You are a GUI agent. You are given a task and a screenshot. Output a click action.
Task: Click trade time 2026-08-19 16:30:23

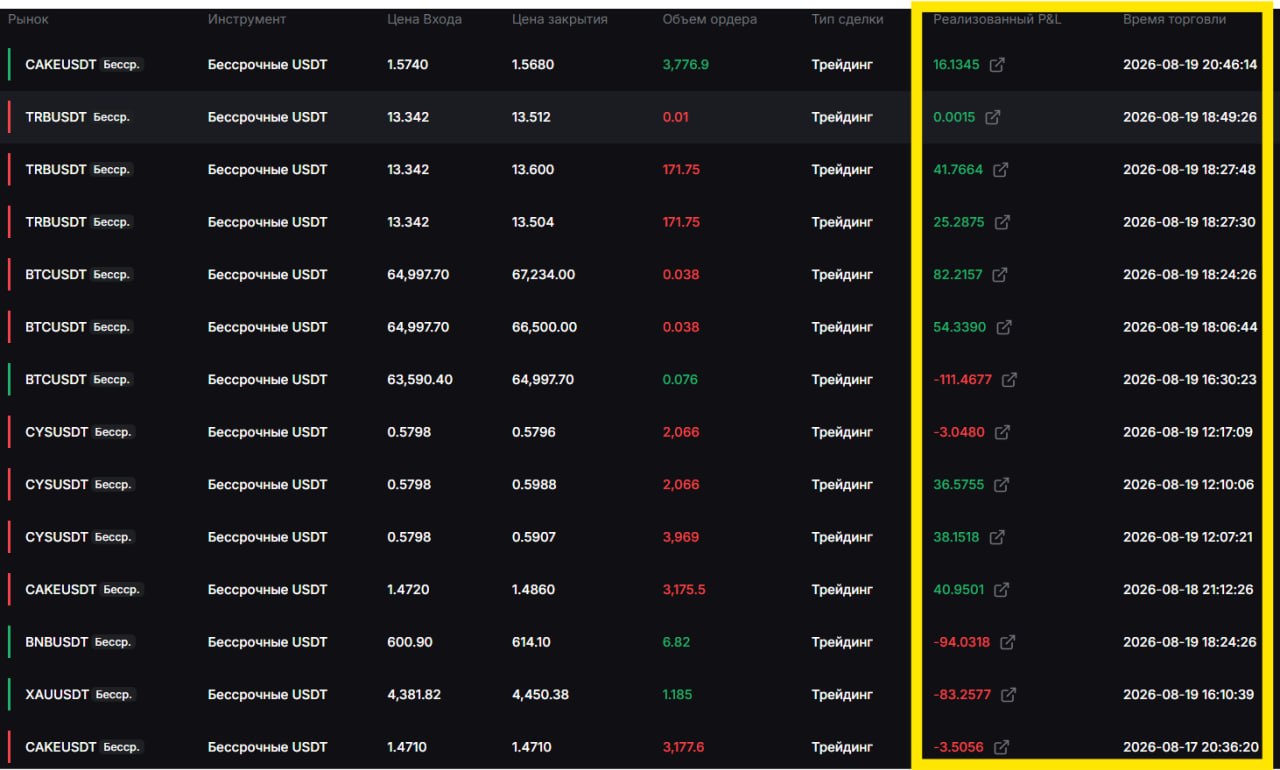click(x=1190, y=380)
